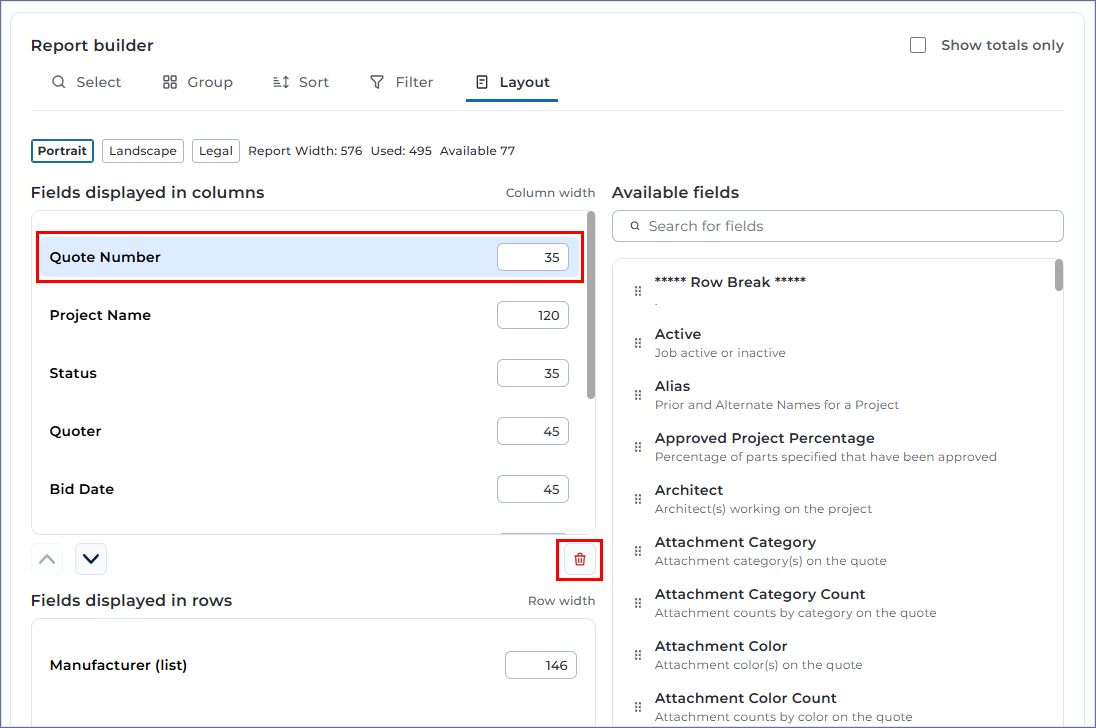1096x728 pixels.
Task: Click drag handle for Approved Project Percentage
Action: click(637, 447)
